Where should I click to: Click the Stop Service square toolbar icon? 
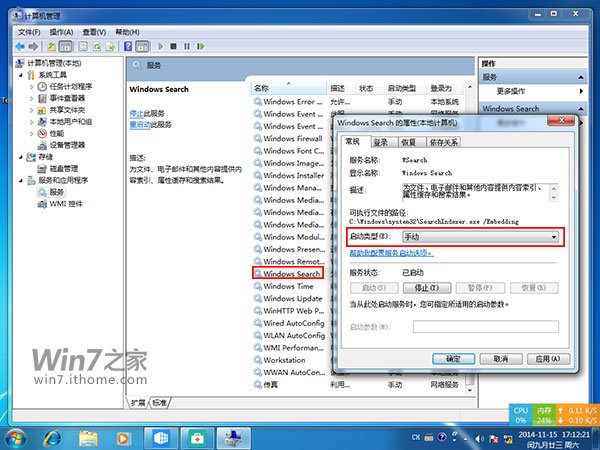coord(173,46)
